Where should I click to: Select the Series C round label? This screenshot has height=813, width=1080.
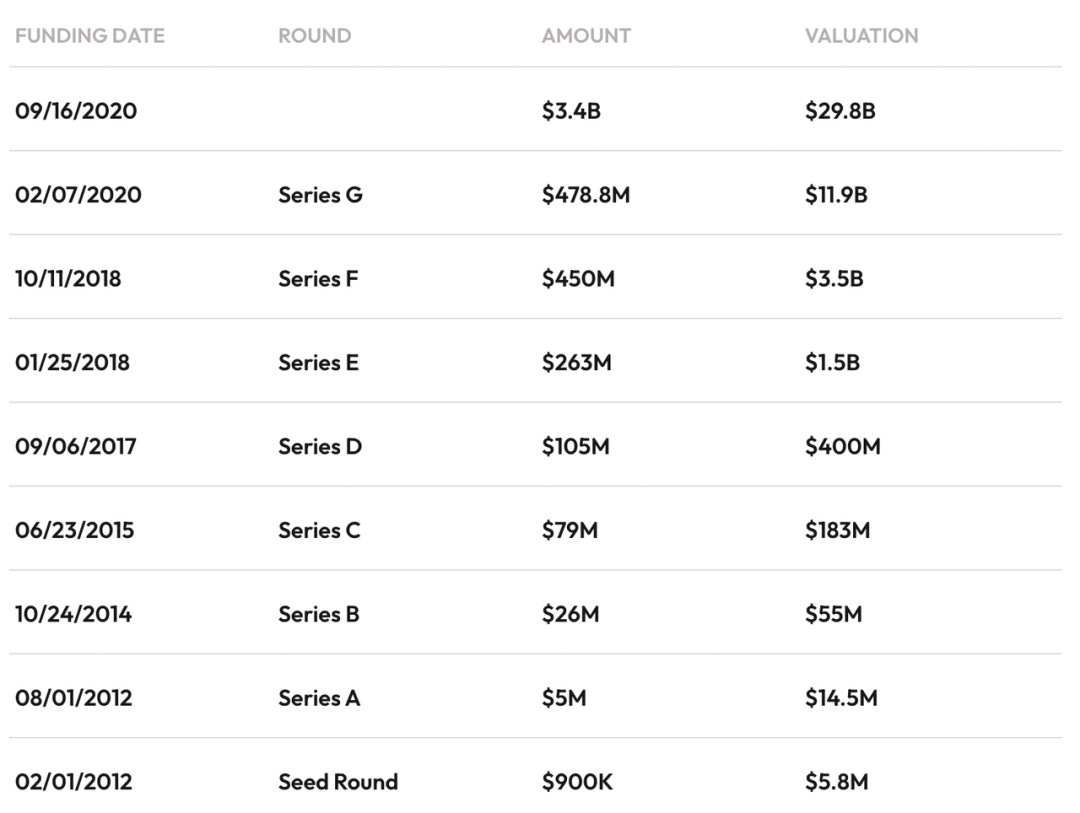319,530
